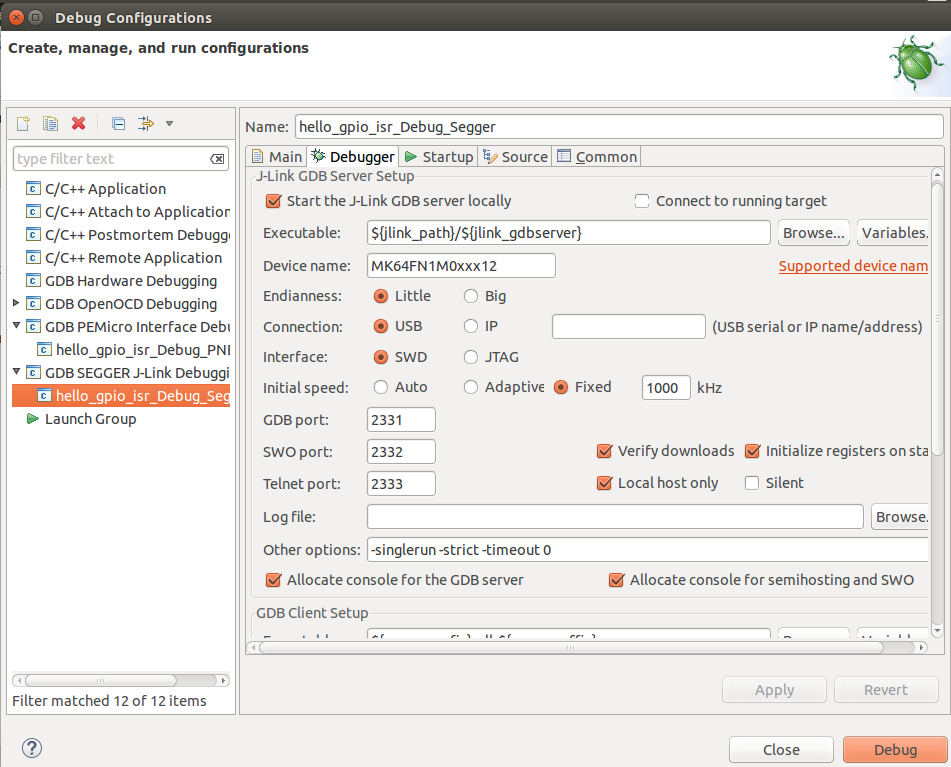Enable the Silent checkbox

[752, 483]
